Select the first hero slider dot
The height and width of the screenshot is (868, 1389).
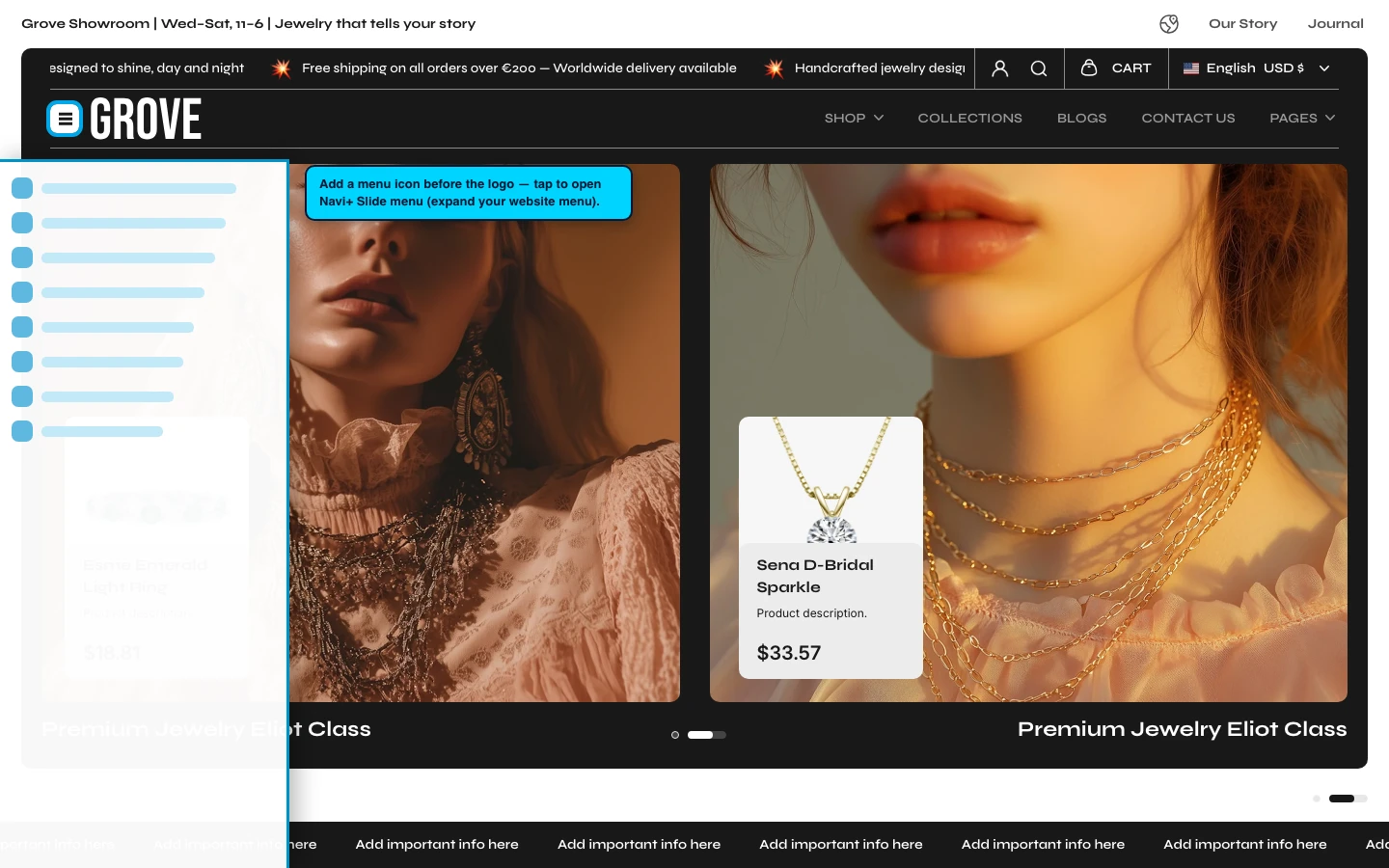tap(675, 735)
